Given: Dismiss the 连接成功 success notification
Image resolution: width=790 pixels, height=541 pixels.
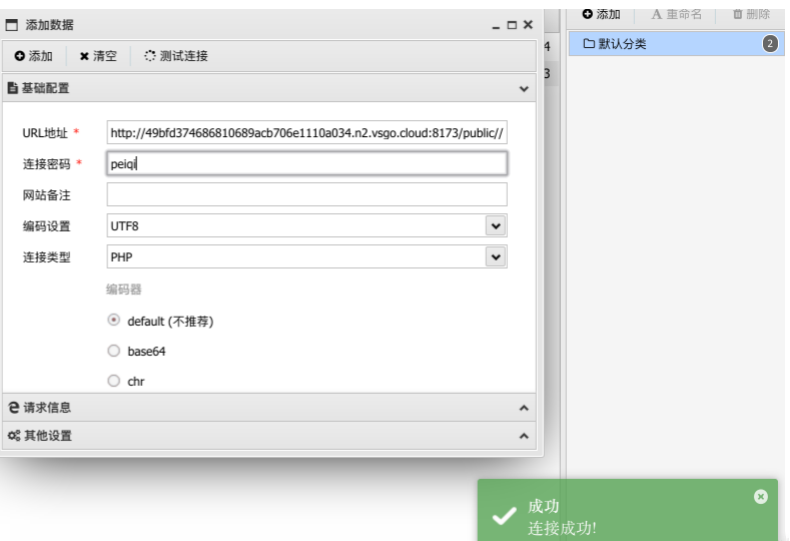Looking at the screenshot, I should 761,497.
